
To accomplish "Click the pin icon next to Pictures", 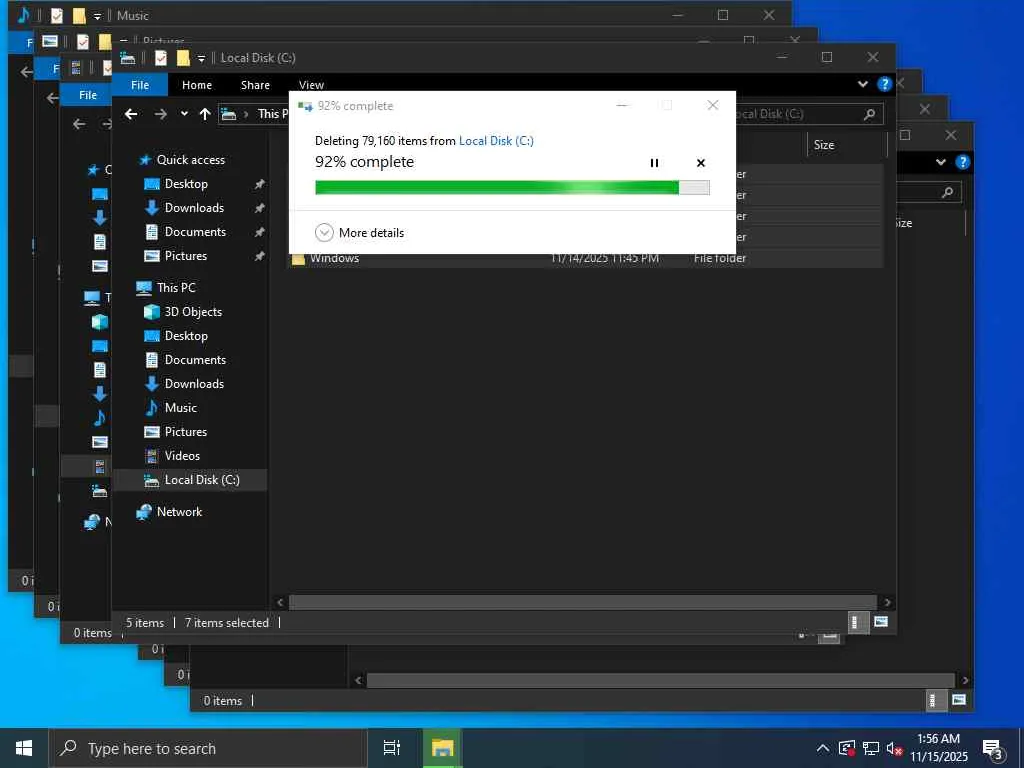I will click(259, 256).
